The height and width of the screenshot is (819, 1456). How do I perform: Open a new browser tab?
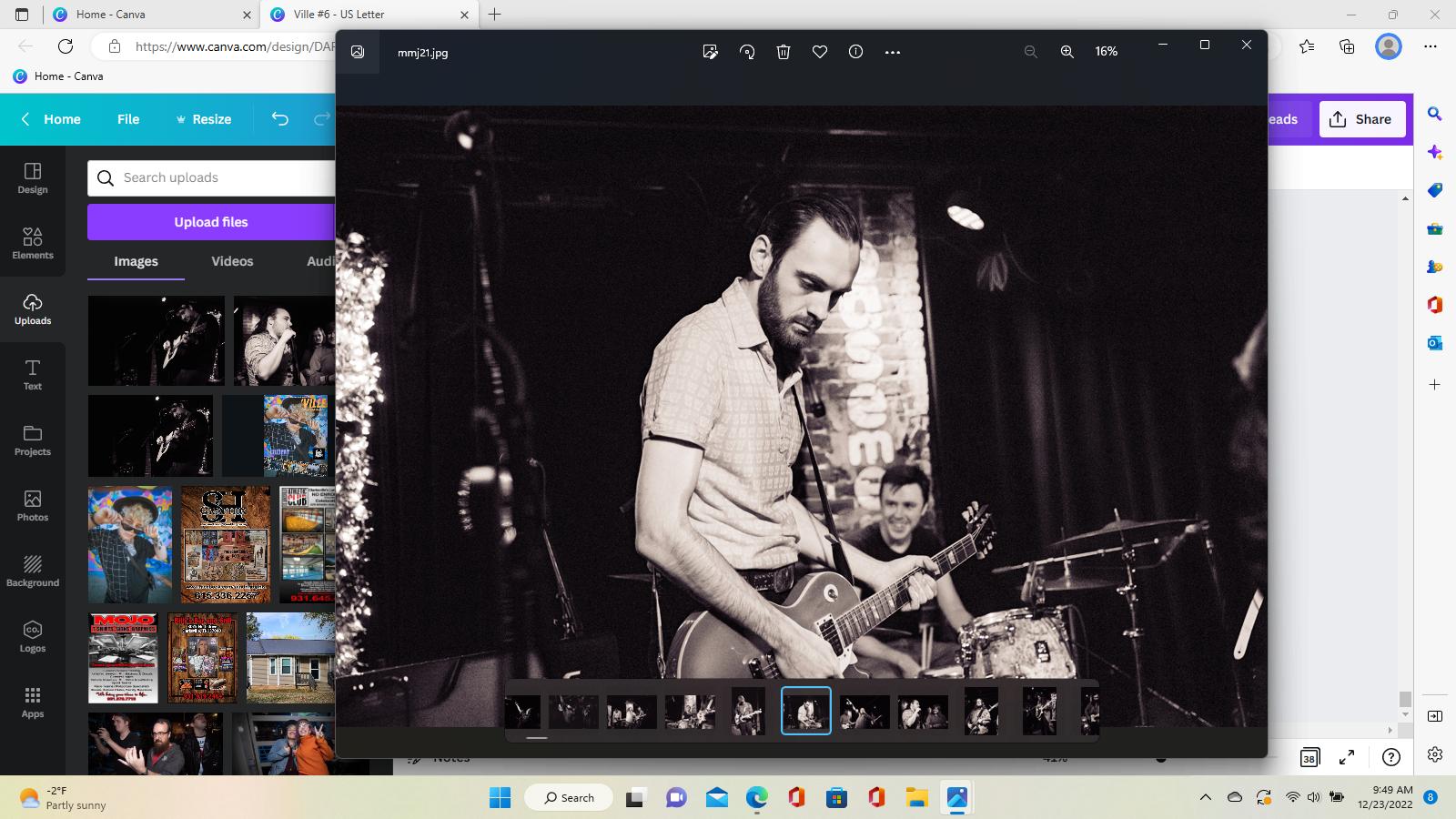(x=494, y=15)
